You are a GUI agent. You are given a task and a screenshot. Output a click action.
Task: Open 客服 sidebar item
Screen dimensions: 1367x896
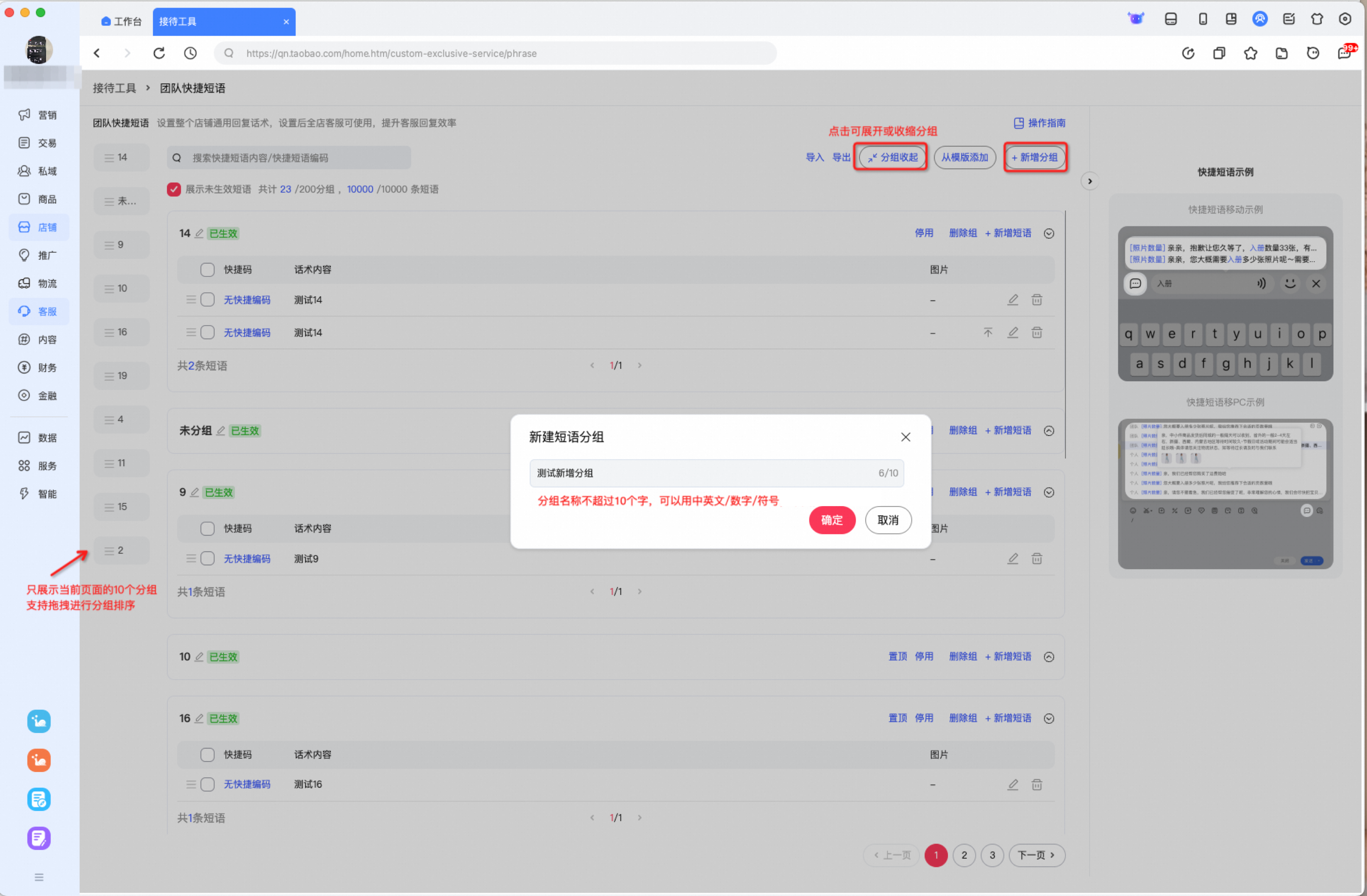(39, 312)
